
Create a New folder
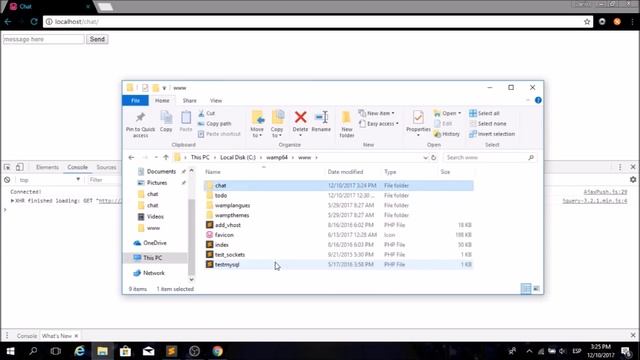pyautogui.click(x=347, y=124)
